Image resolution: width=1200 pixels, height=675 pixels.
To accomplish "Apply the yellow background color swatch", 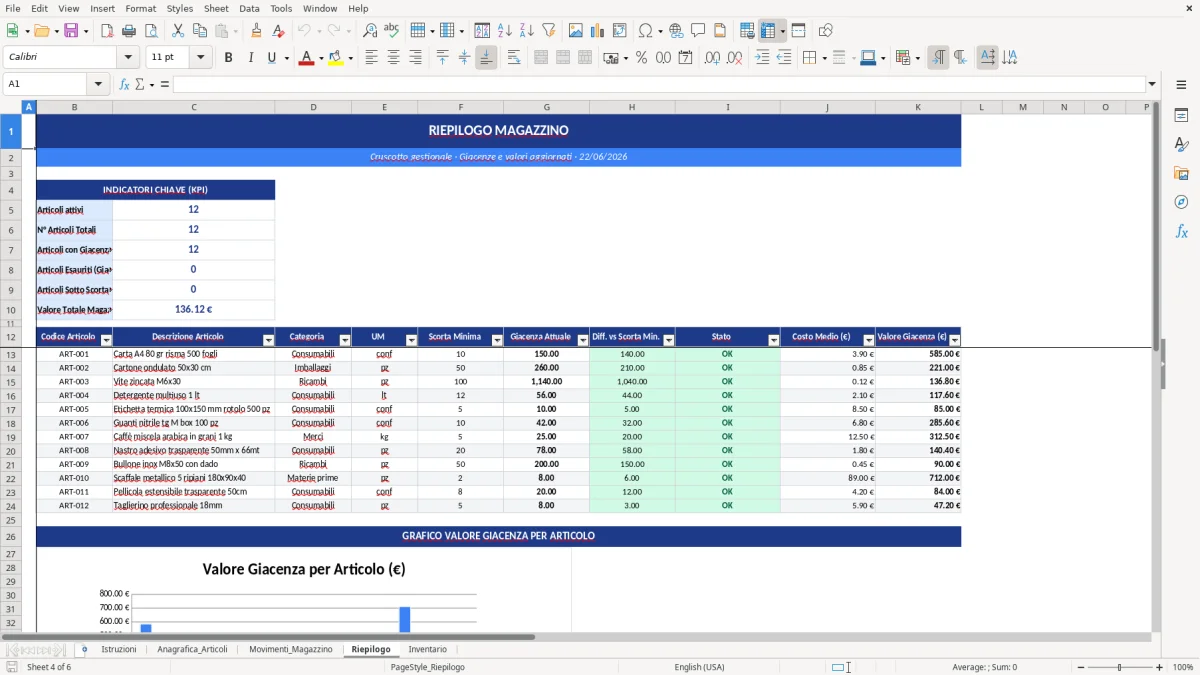I will pyautogui.click(x=335, y=58).
